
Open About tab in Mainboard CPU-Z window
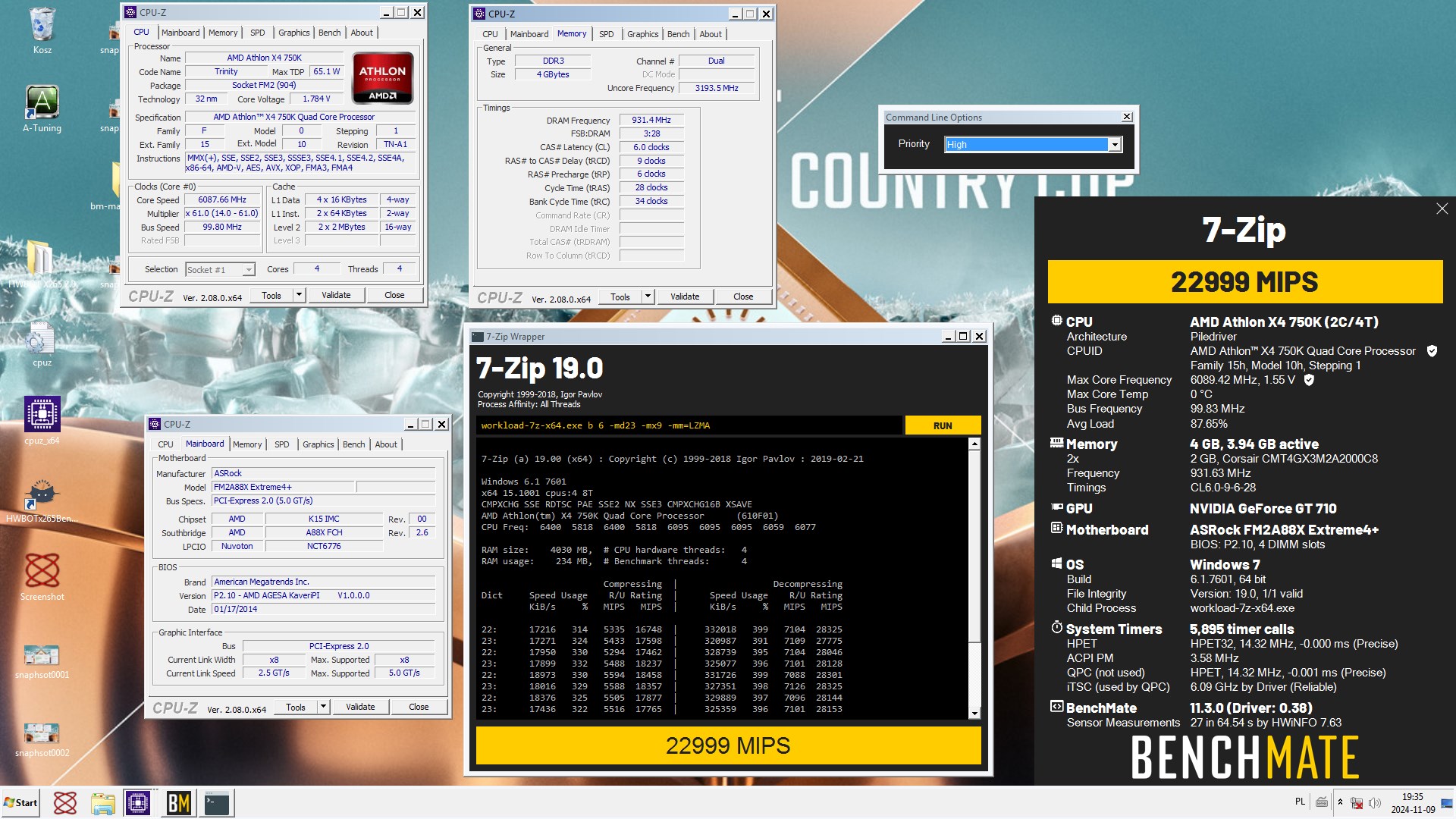point(386,444)
